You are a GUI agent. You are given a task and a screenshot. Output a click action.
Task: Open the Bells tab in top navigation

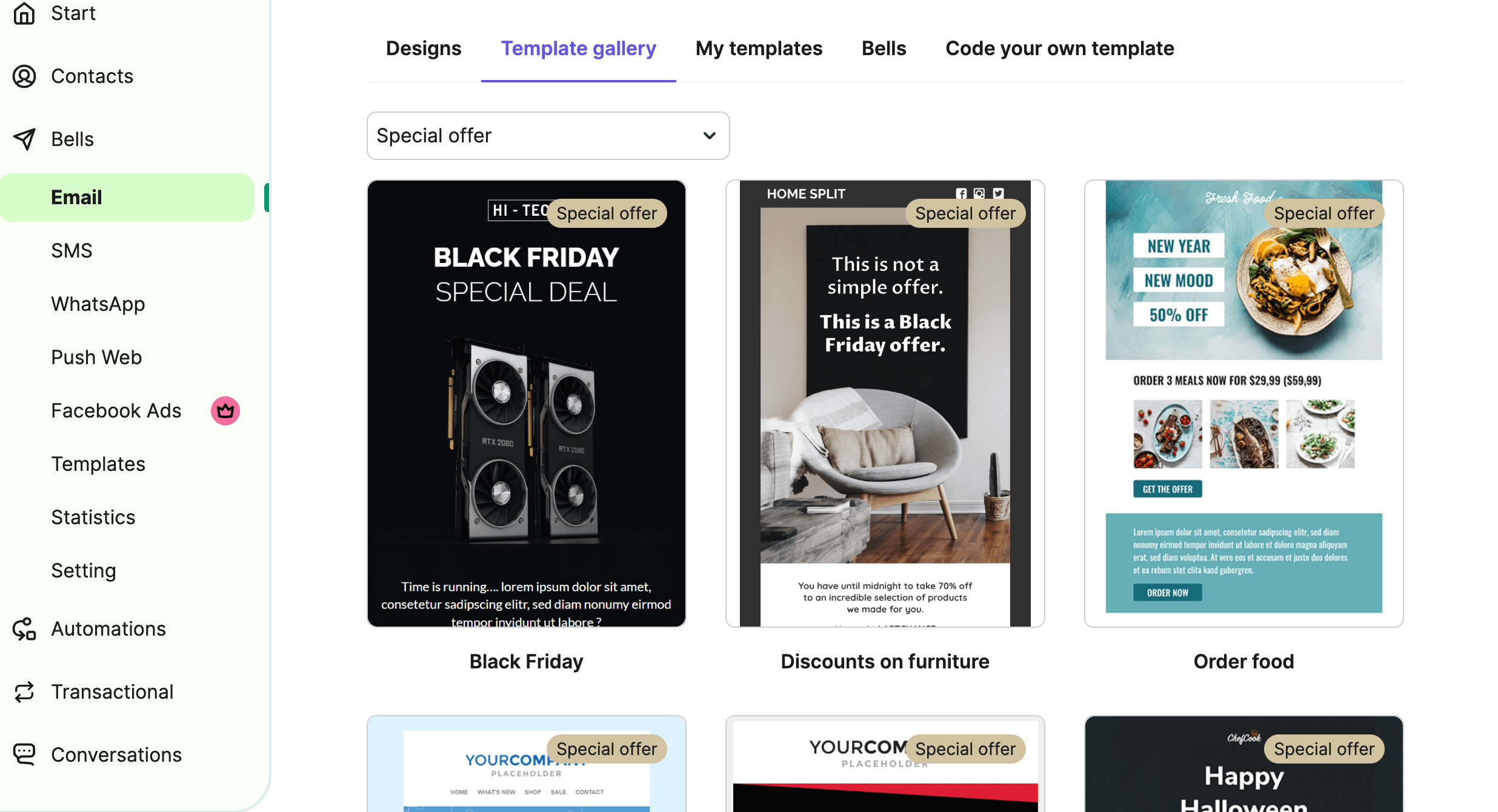point(884,48)
